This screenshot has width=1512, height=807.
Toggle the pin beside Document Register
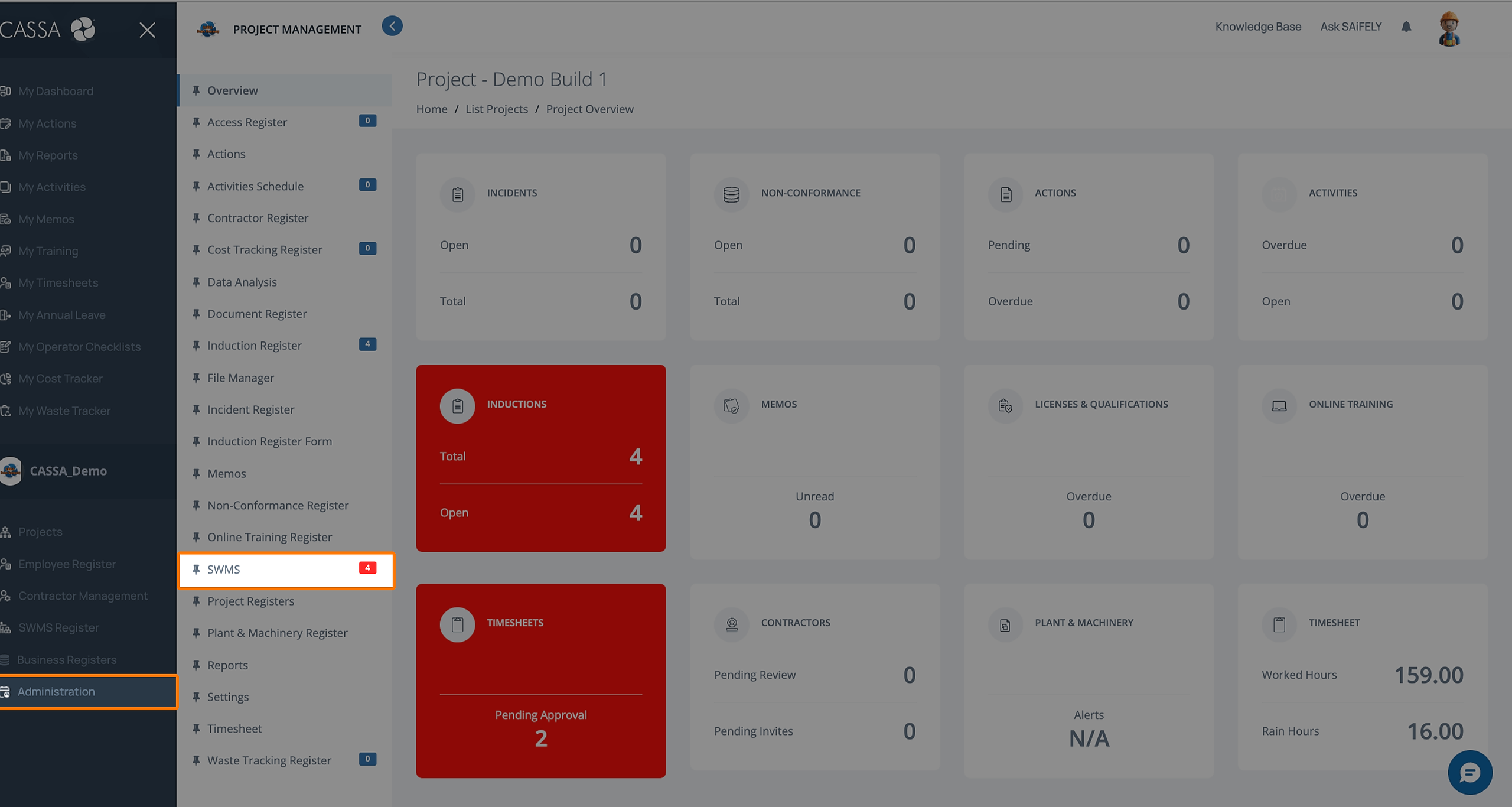click(x=196, y=314)
